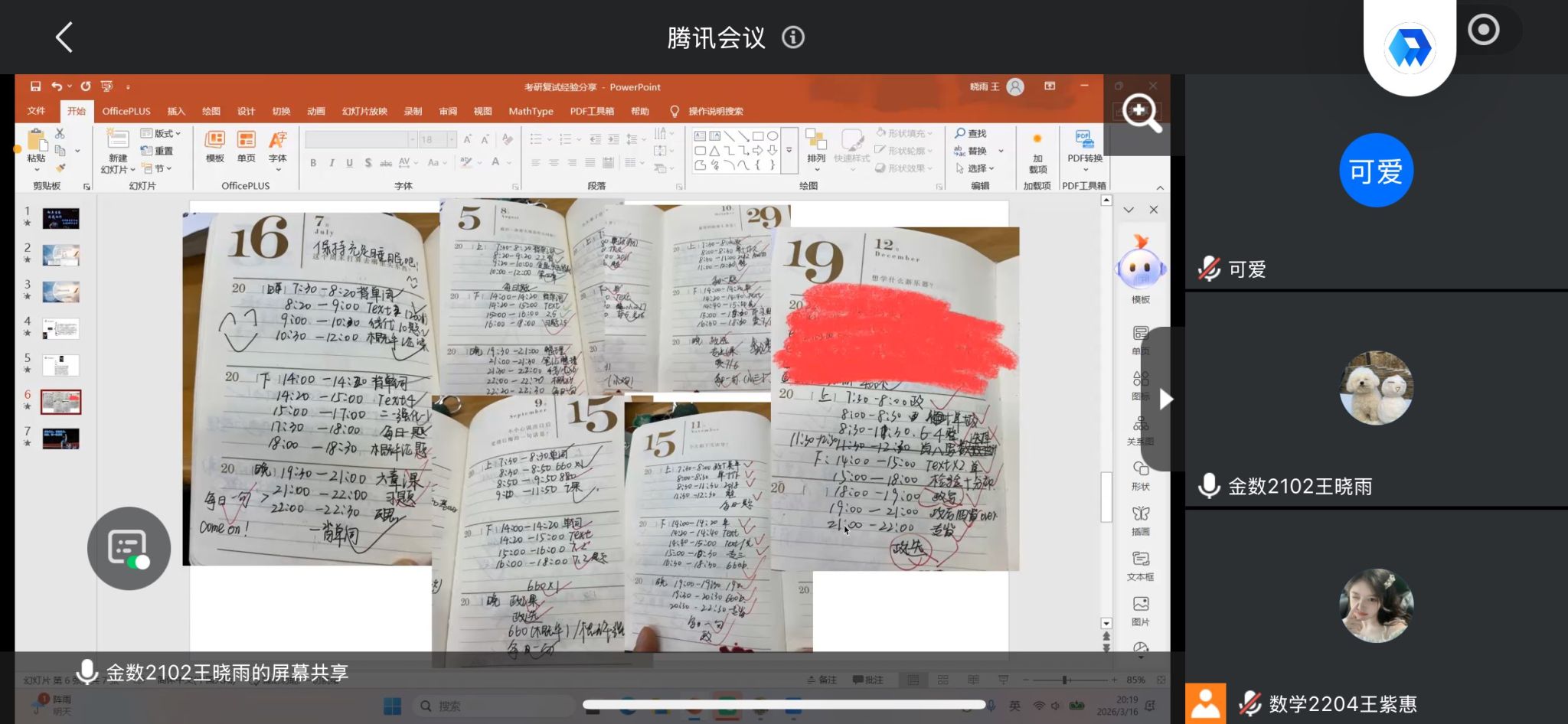Expand the participants panel side arrow

[1165, 399]
